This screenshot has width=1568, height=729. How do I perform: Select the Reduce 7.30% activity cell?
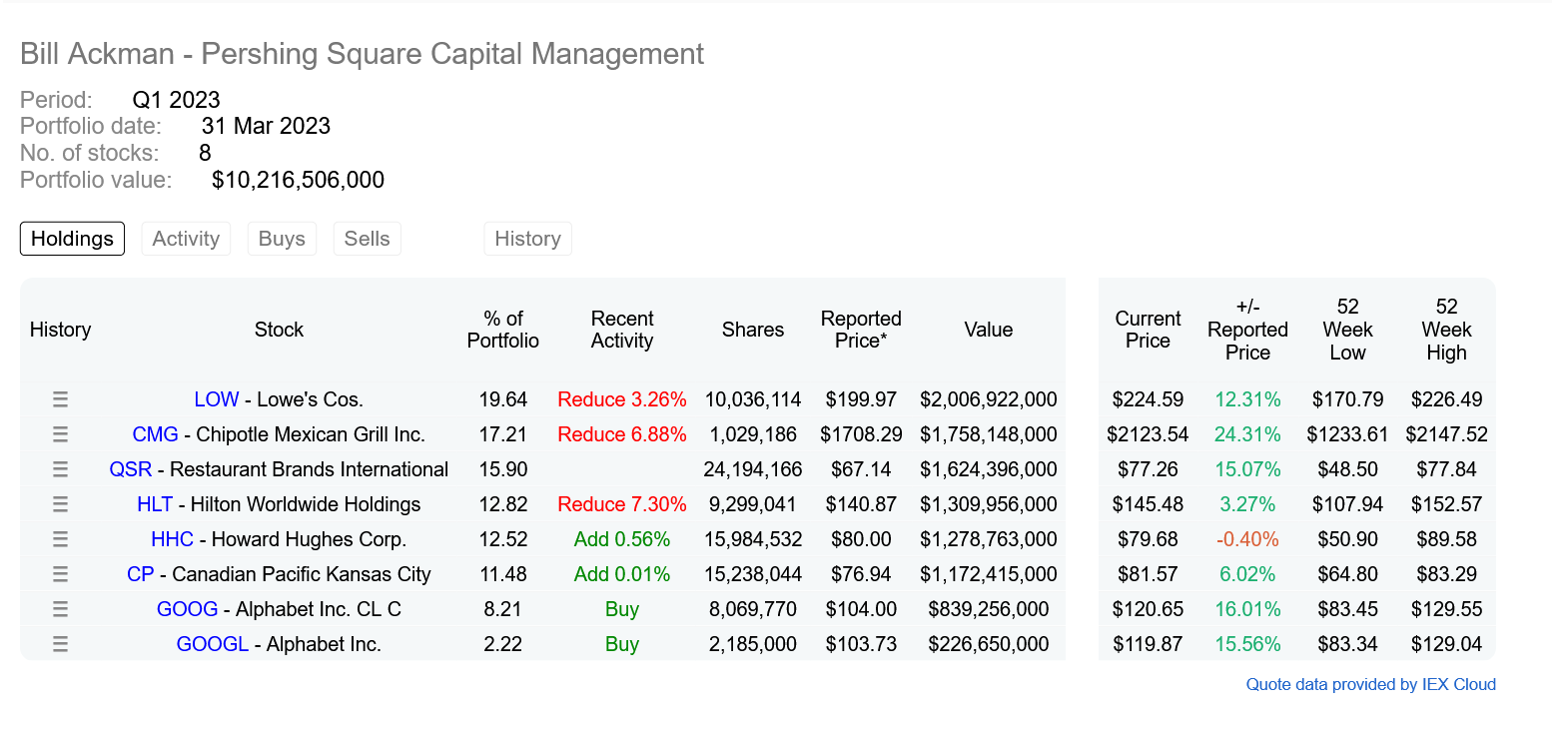click(x=622, y=504)
